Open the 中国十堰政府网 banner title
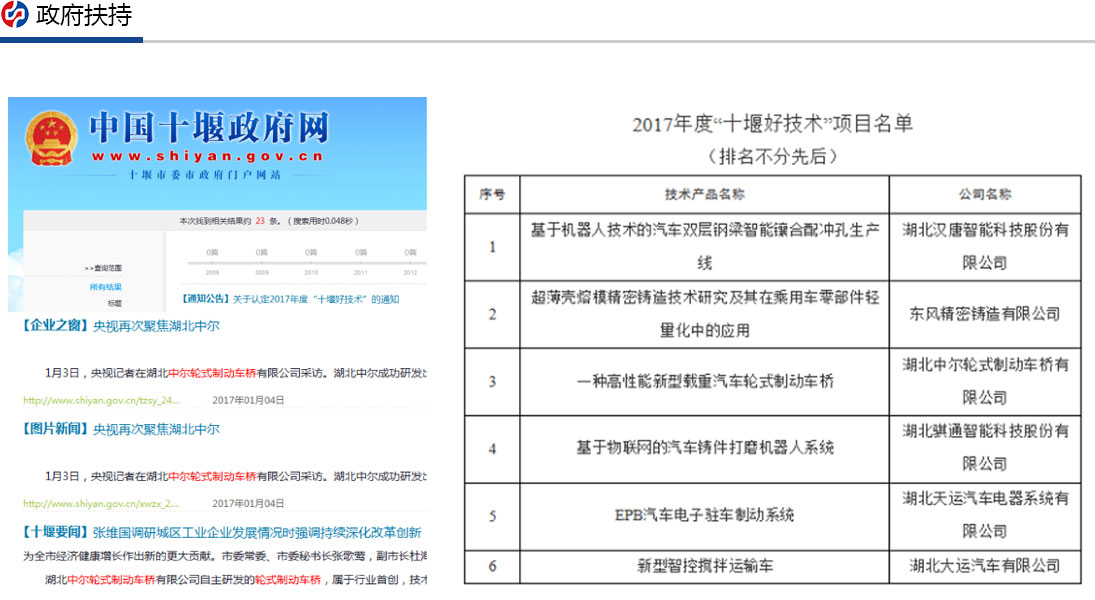Screen dimensions: 1095x600 click(209, 128)
